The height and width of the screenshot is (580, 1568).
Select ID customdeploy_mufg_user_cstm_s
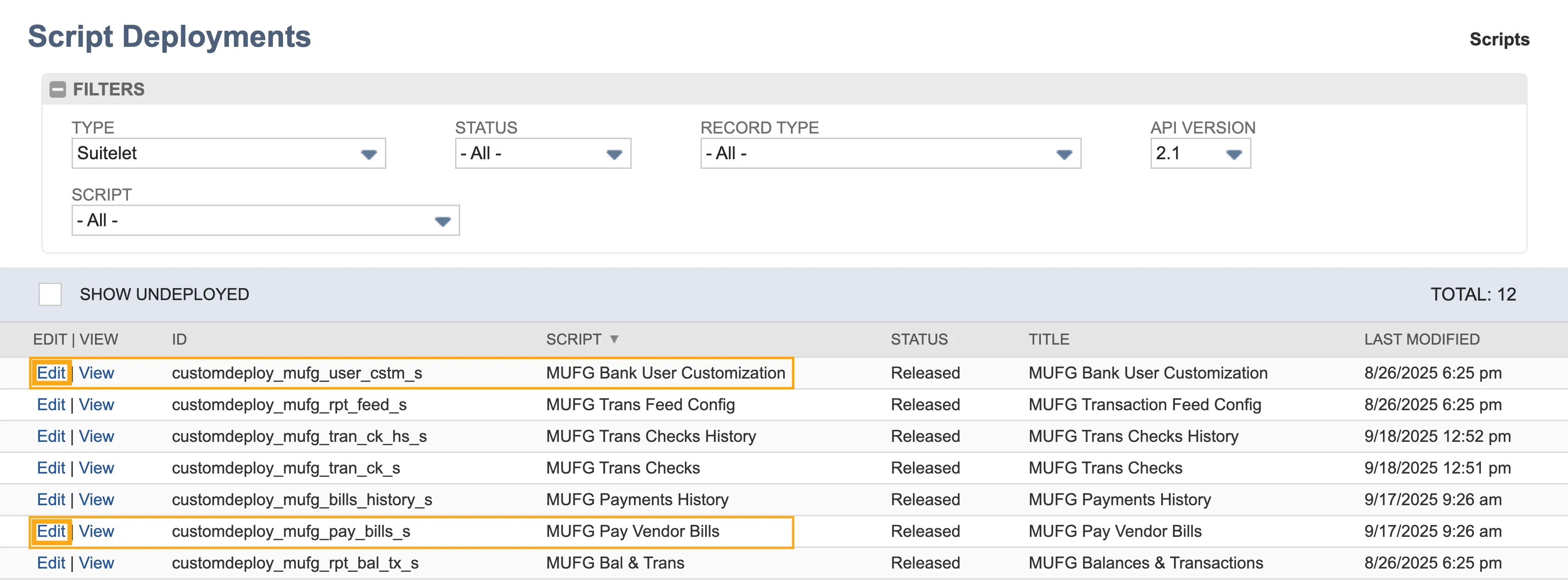(x=297, y=373)
